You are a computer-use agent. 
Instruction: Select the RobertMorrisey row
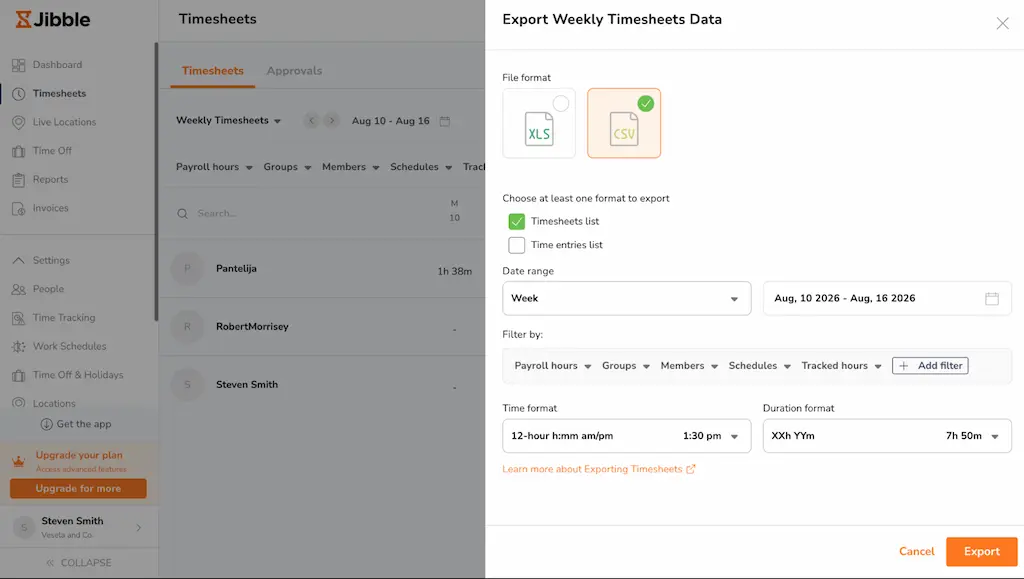(323, 326)
